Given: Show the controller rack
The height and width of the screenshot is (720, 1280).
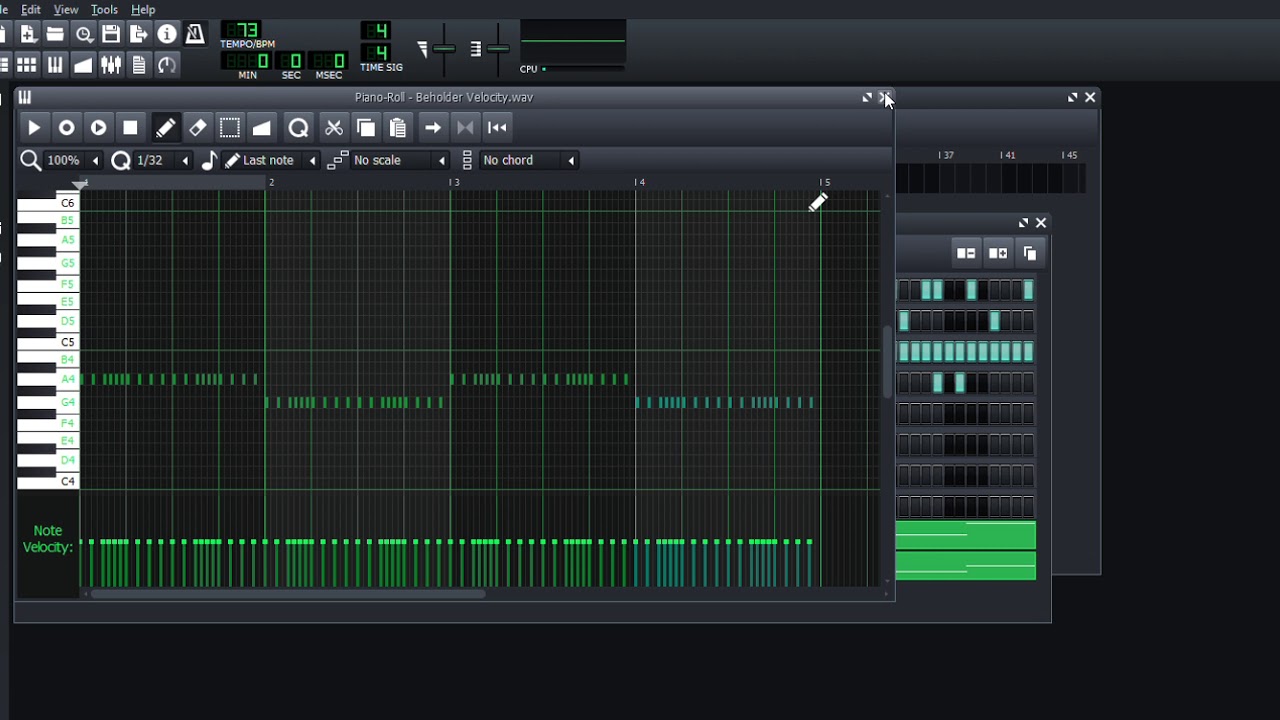Looking at the screenshot, I should [167, 65].
